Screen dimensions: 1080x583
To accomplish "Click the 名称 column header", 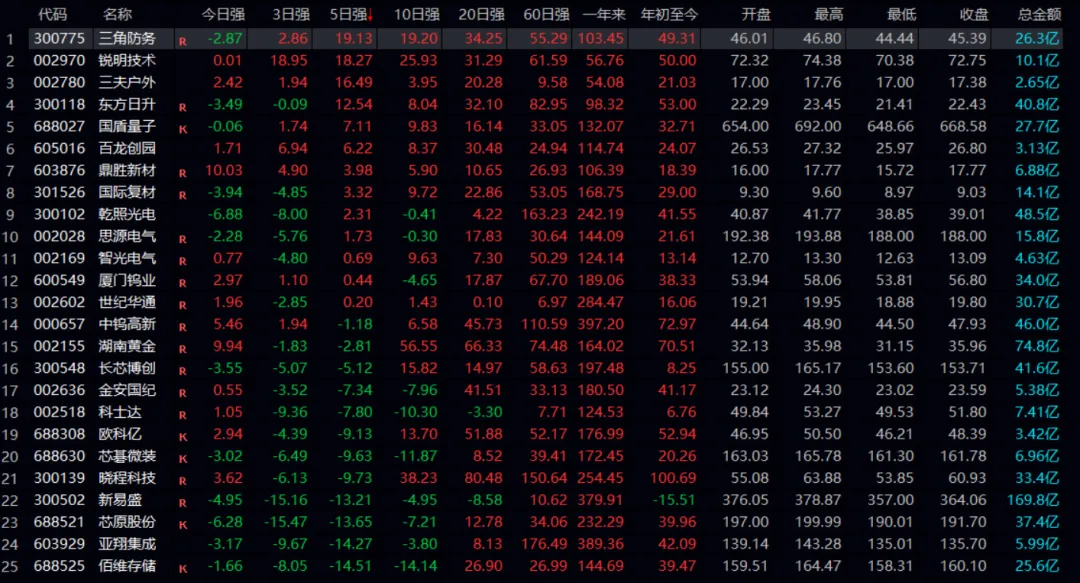I will click(x=117, y=14).
